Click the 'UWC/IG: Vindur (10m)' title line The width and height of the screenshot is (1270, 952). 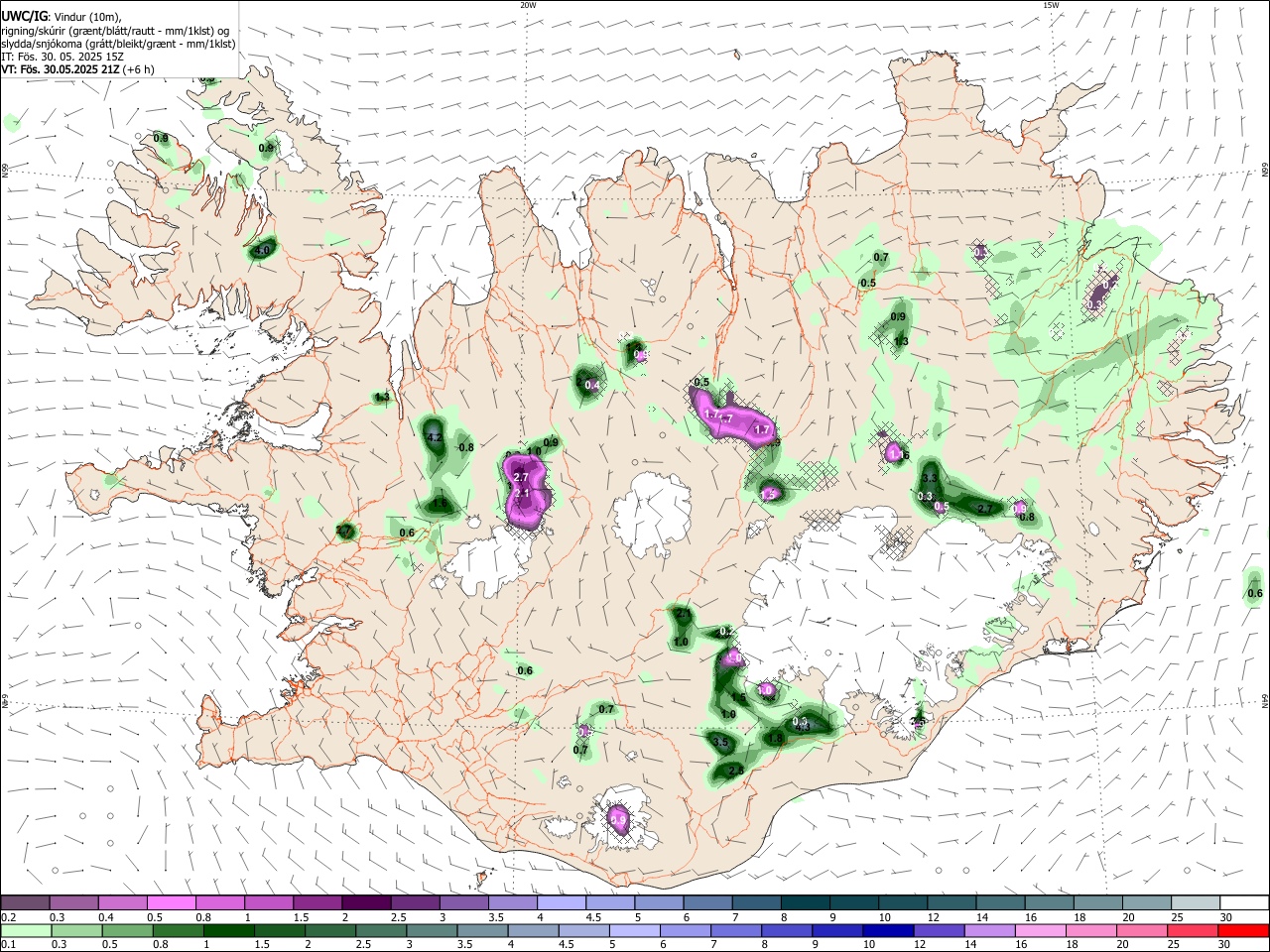tap(62, 16)
